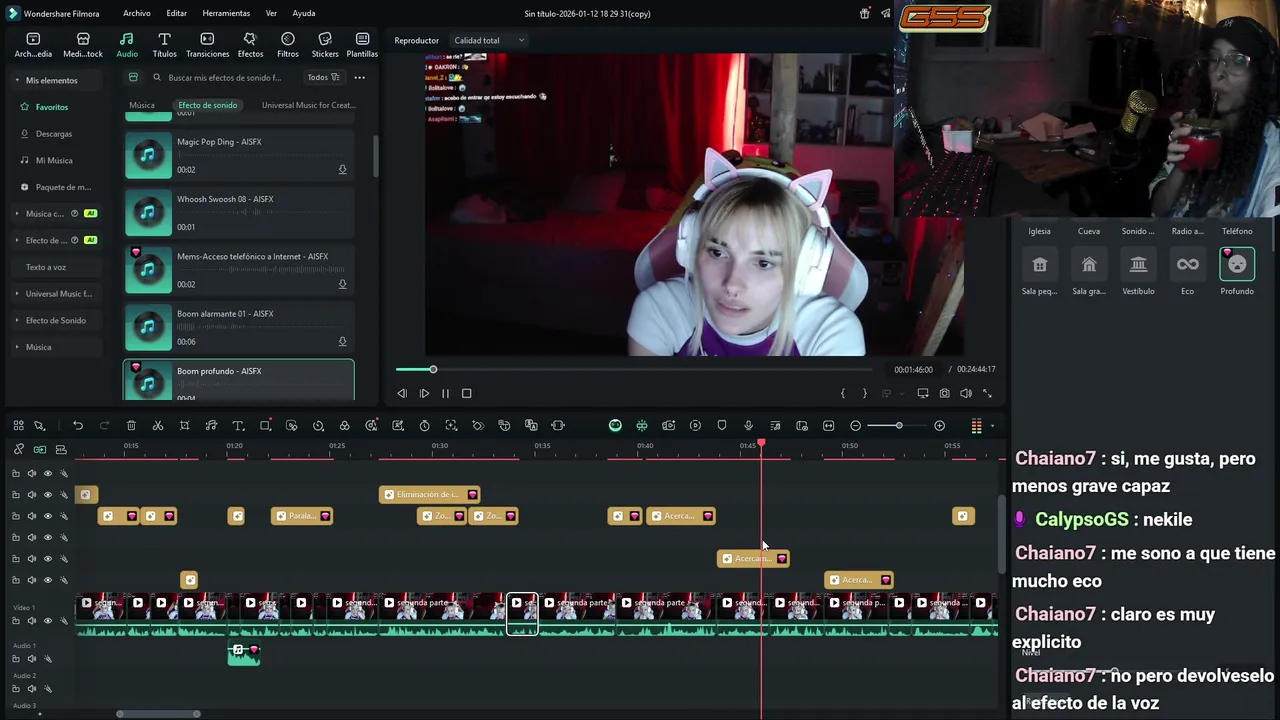The height and width of the screenshot is (720, 1280).
Task: Expand the Efecto de... AI category
Action: point(17,240)
